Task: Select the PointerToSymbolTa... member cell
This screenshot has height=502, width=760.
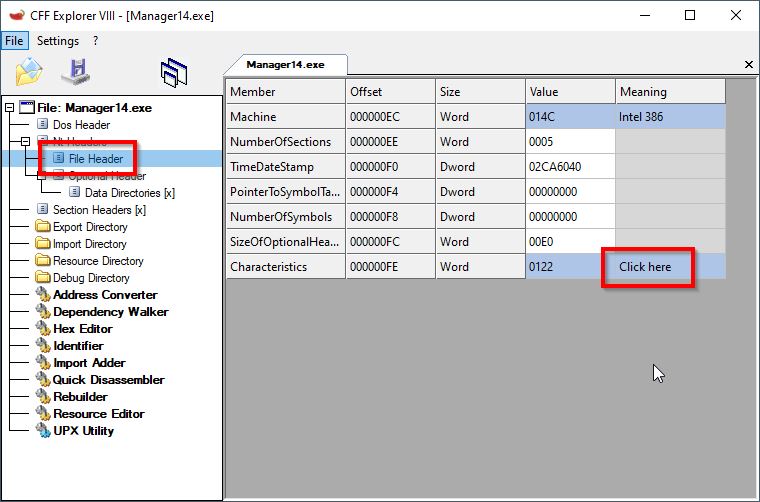Action: click(285, 191)
